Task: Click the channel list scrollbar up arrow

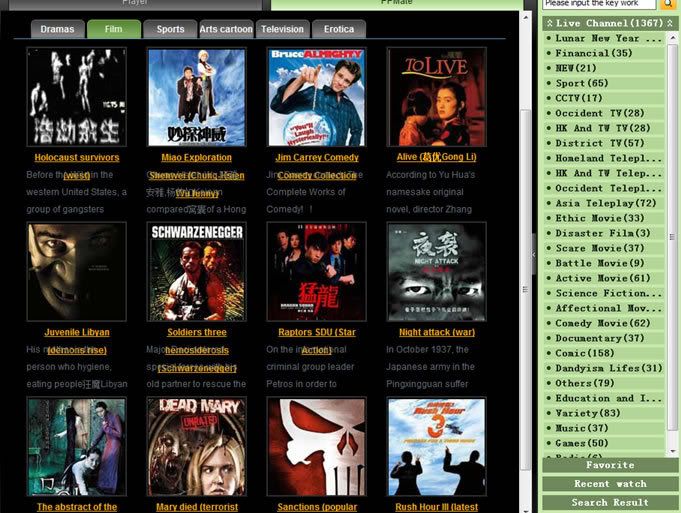Action: click(672, 38)
